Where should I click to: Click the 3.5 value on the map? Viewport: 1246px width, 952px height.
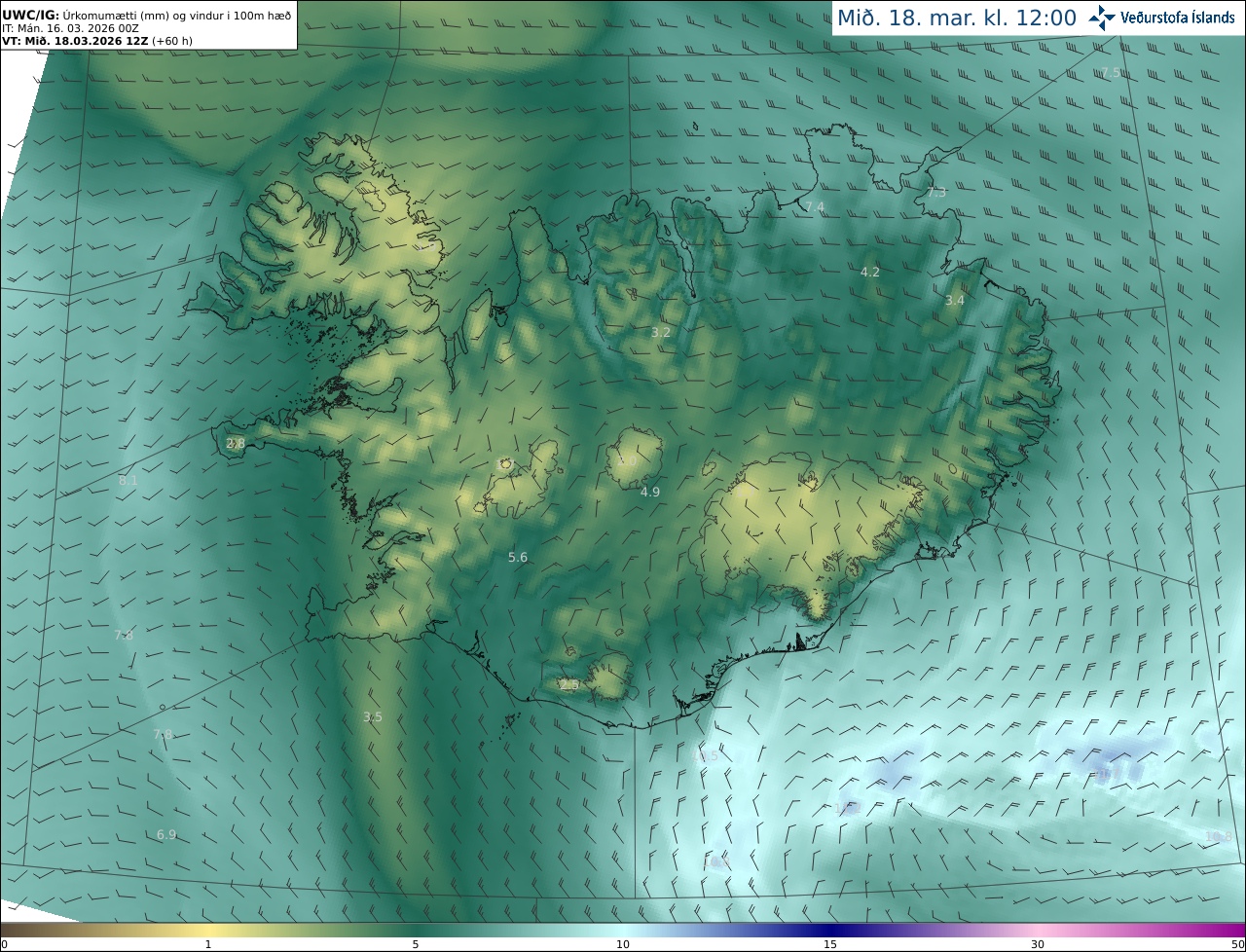pos(373,716)
